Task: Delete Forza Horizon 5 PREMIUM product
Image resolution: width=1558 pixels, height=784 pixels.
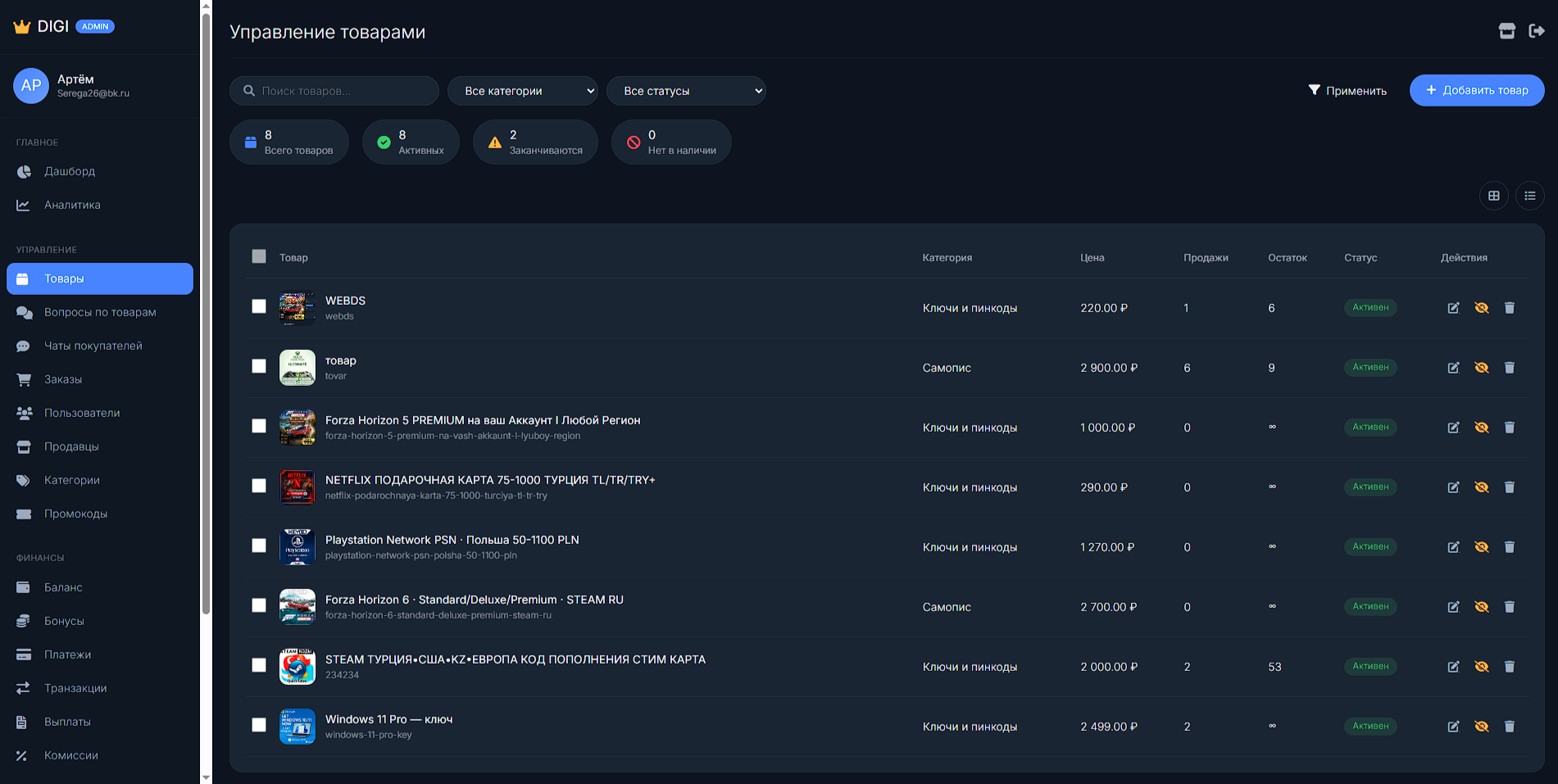Action: coord(1509,428)
